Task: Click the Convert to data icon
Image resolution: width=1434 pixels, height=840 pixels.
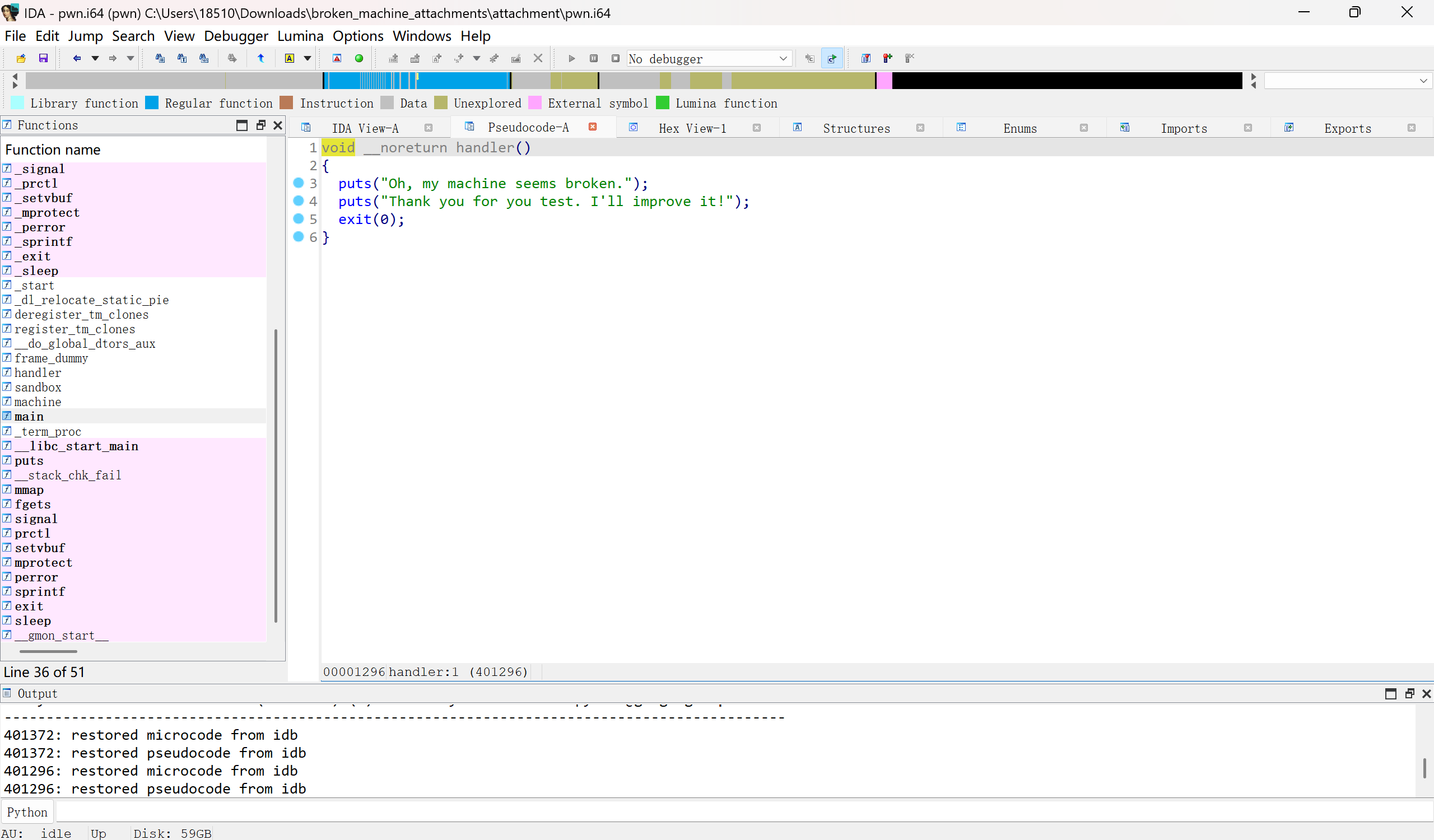Action: pos(415,58)
